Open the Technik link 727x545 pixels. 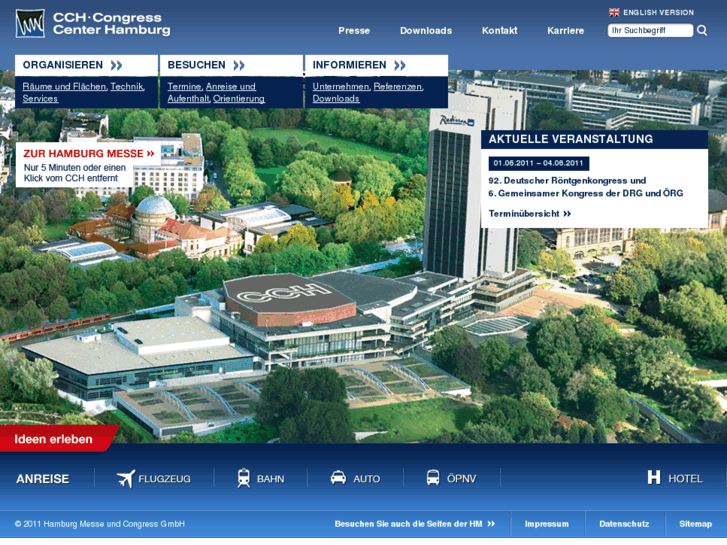[x=128, y=87]
